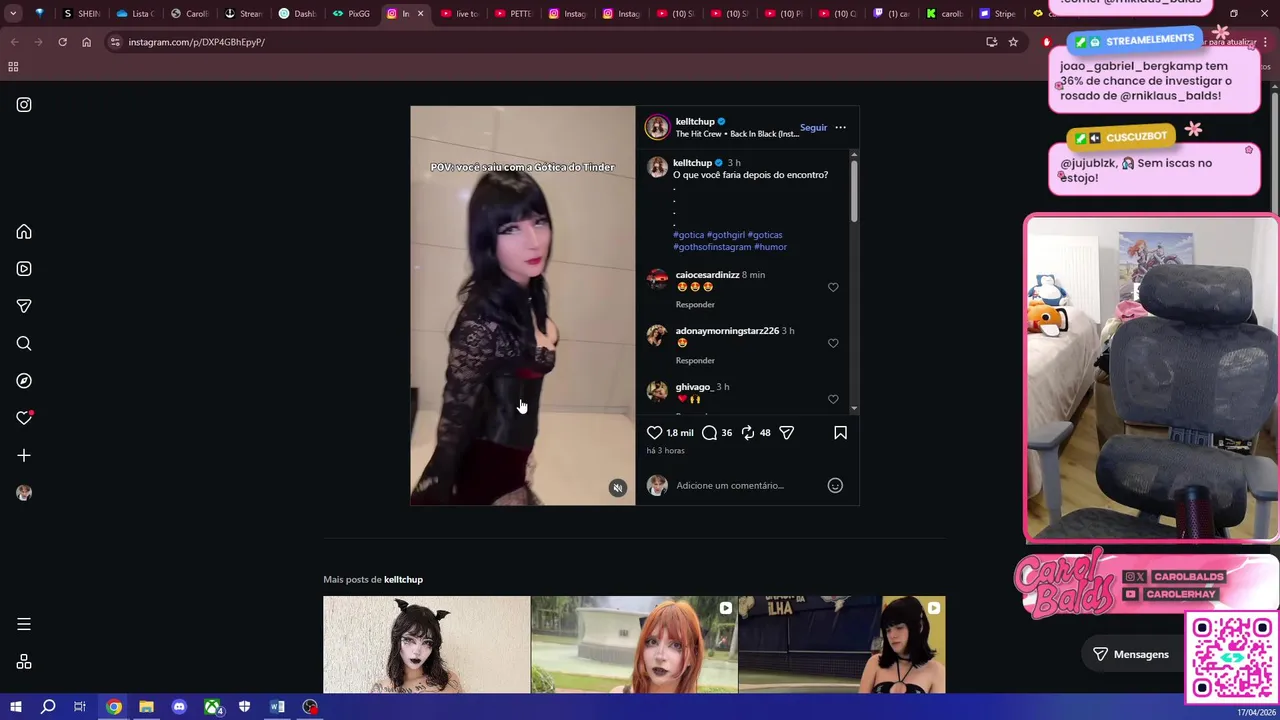
Task: Open hashtag #humor
Action: 770,247
